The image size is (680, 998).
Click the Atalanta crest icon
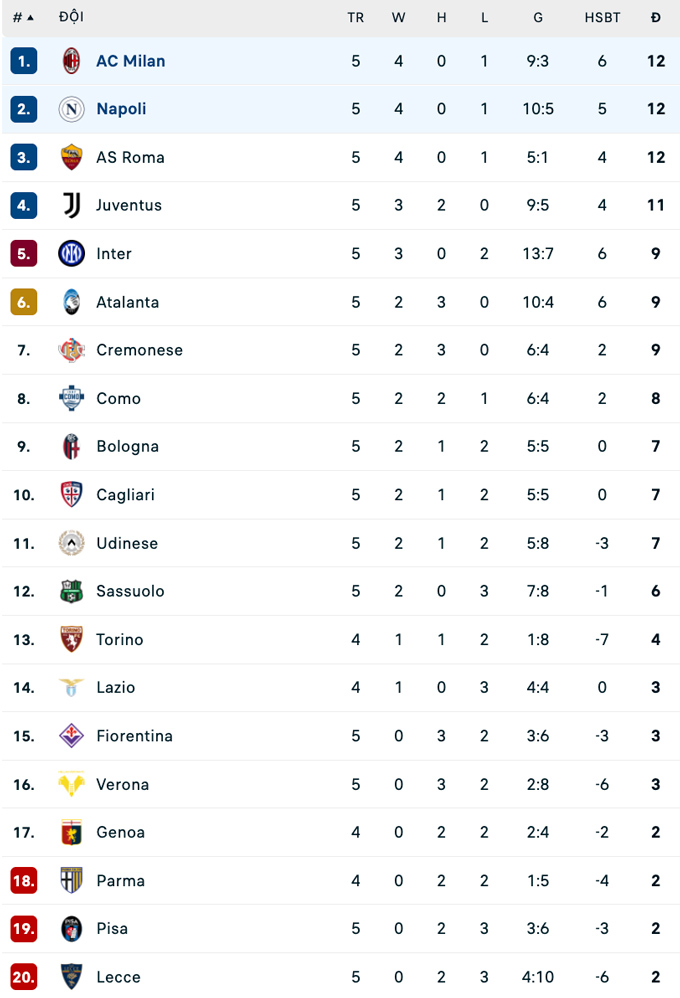click(x=71, y=302)
